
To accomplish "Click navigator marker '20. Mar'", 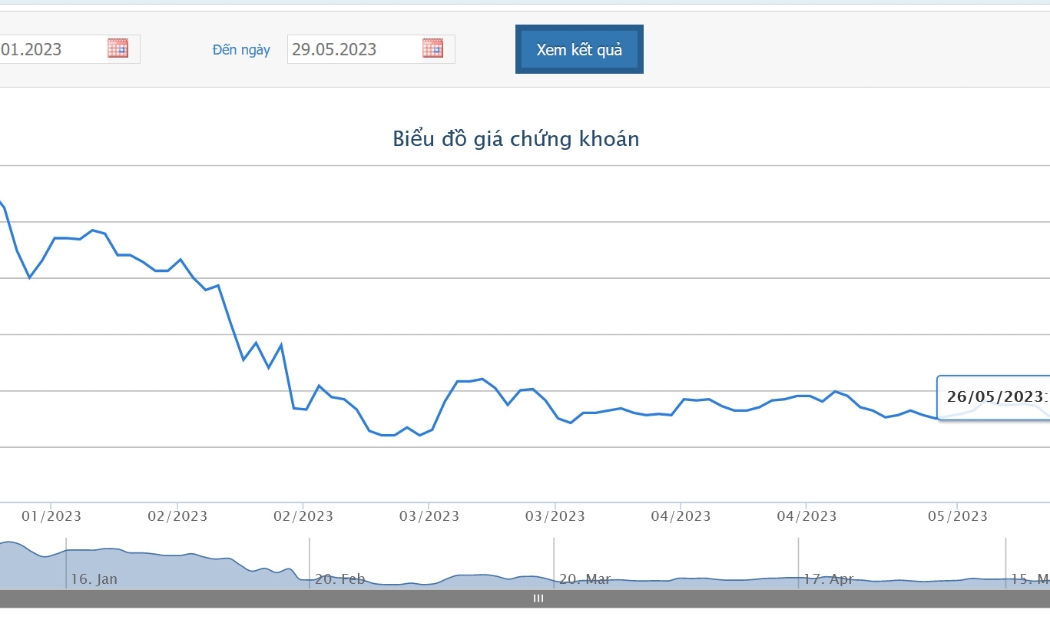I will point(585,579).
